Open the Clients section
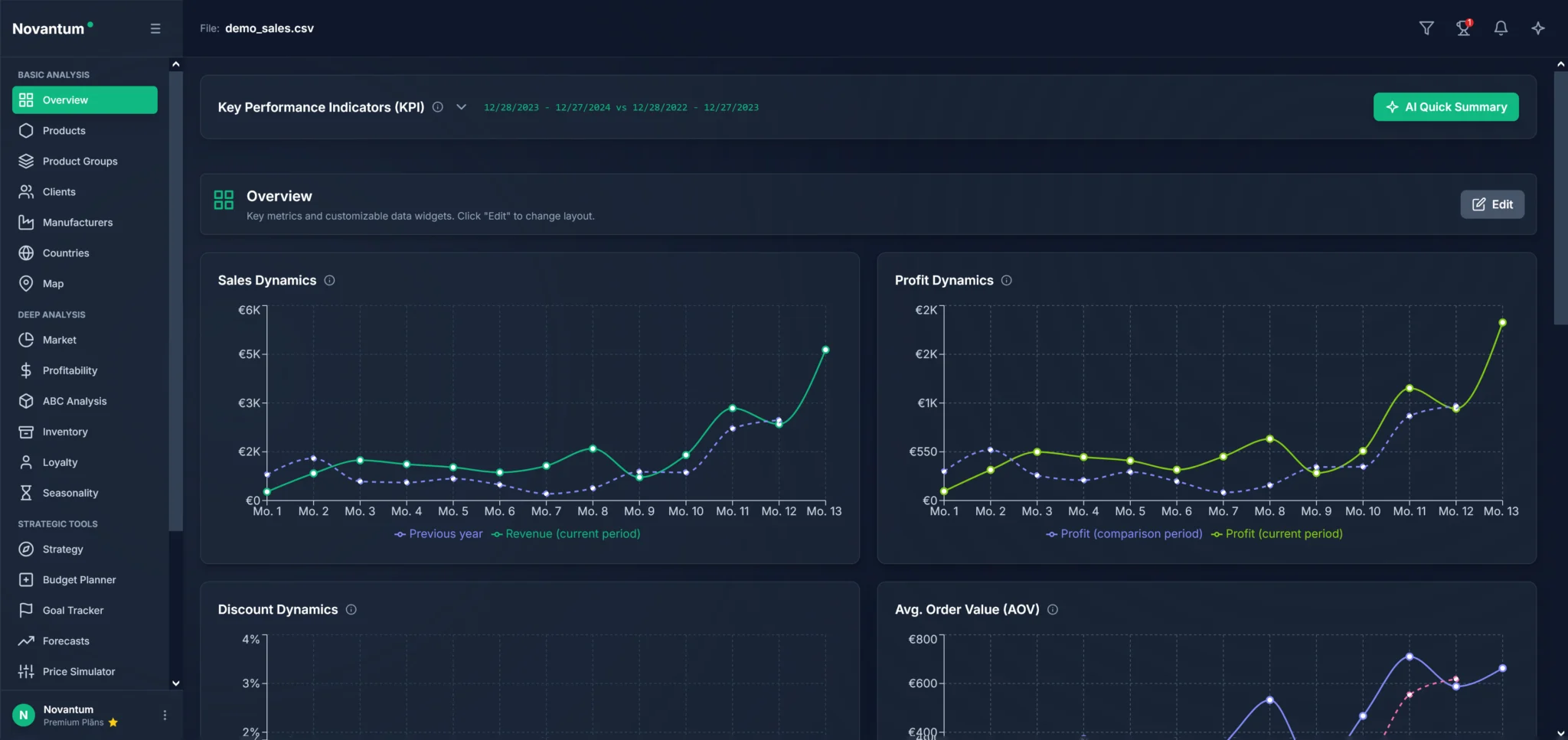Screen dimensions: 1568x740 coord(59,191)
